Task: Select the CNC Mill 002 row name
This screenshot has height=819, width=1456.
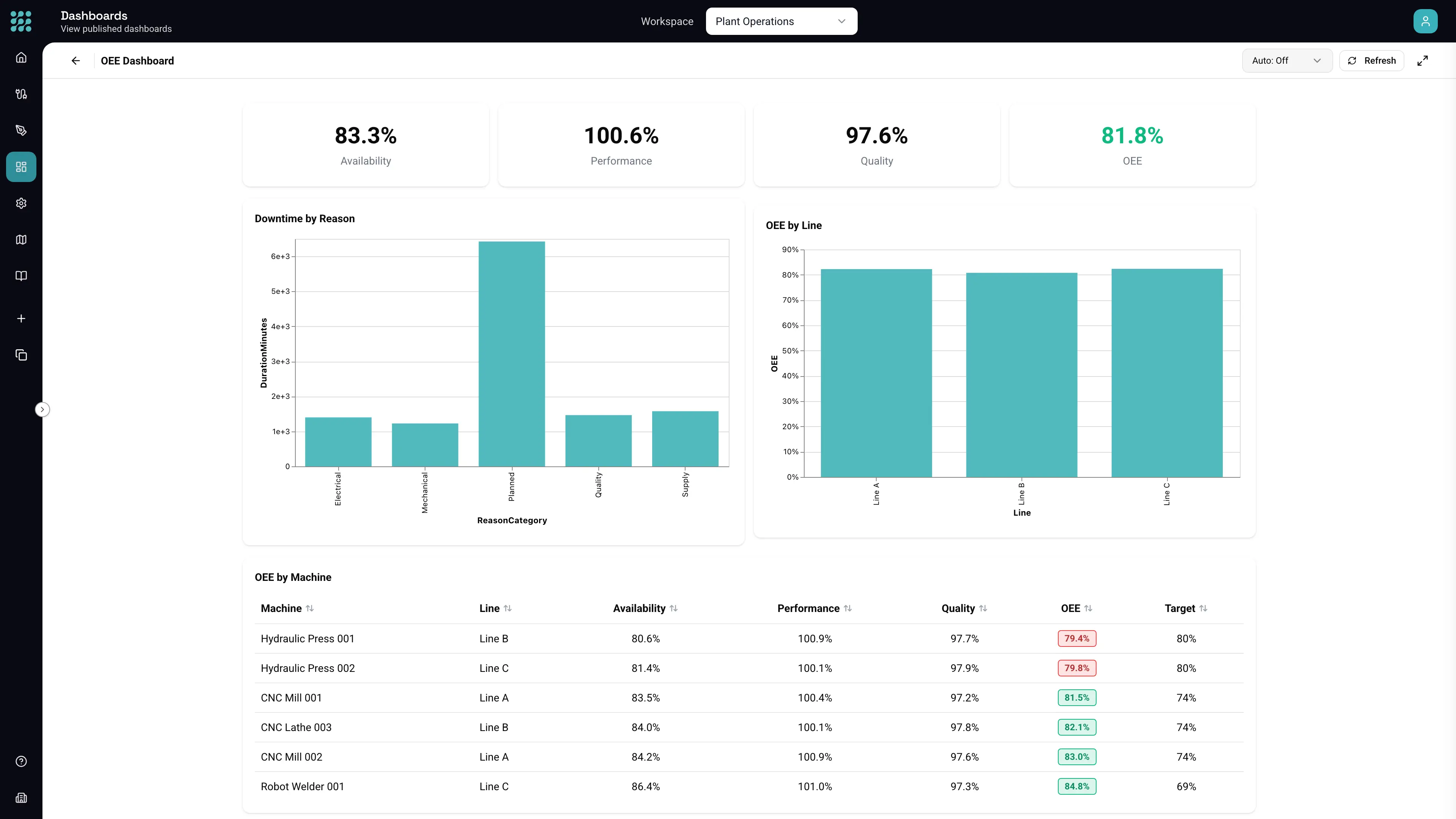Action: (x=291, y=757)
